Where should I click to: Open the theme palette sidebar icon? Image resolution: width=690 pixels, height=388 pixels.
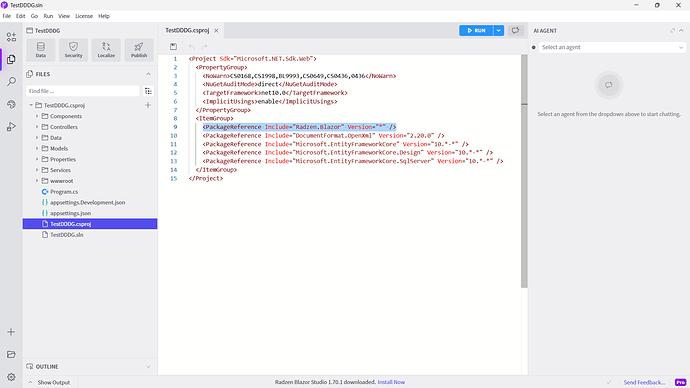tap(11, 104)
